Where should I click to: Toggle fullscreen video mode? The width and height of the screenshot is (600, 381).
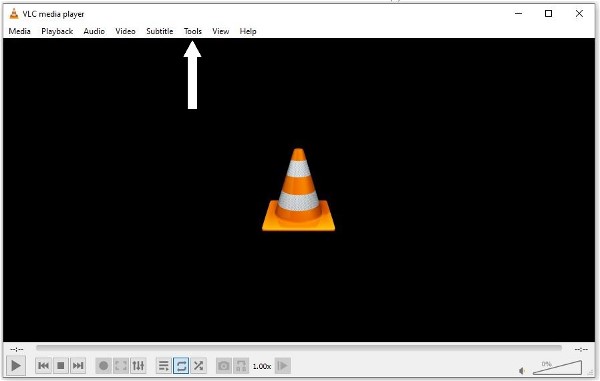[x=121, y=366]
